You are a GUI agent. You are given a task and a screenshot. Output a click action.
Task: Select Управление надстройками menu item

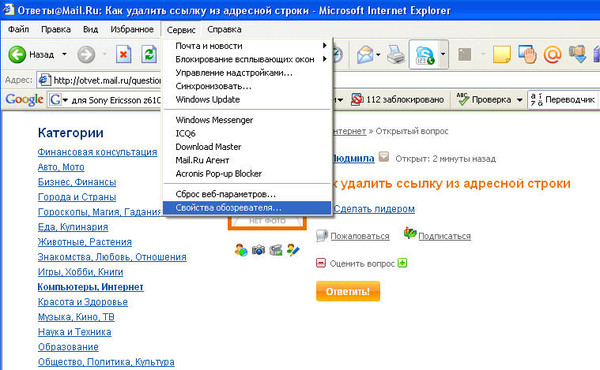[247, 73]
